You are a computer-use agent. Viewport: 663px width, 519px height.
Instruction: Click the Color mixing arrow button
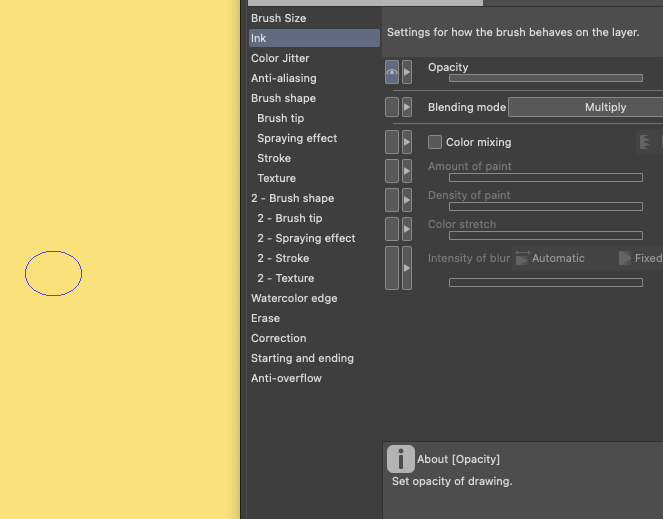[407, 142]
